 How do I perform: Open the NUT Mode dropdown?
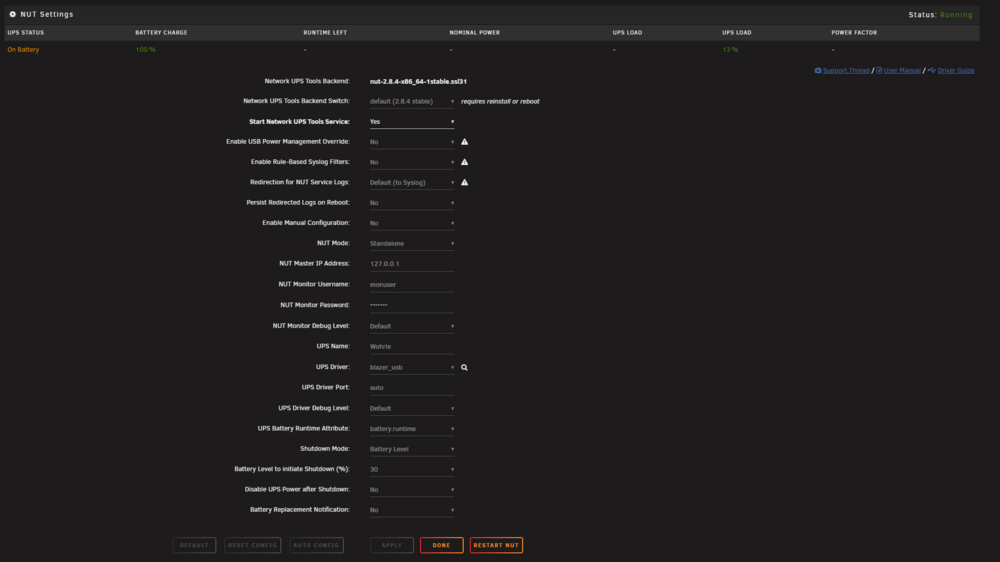(x=412, y=243)
